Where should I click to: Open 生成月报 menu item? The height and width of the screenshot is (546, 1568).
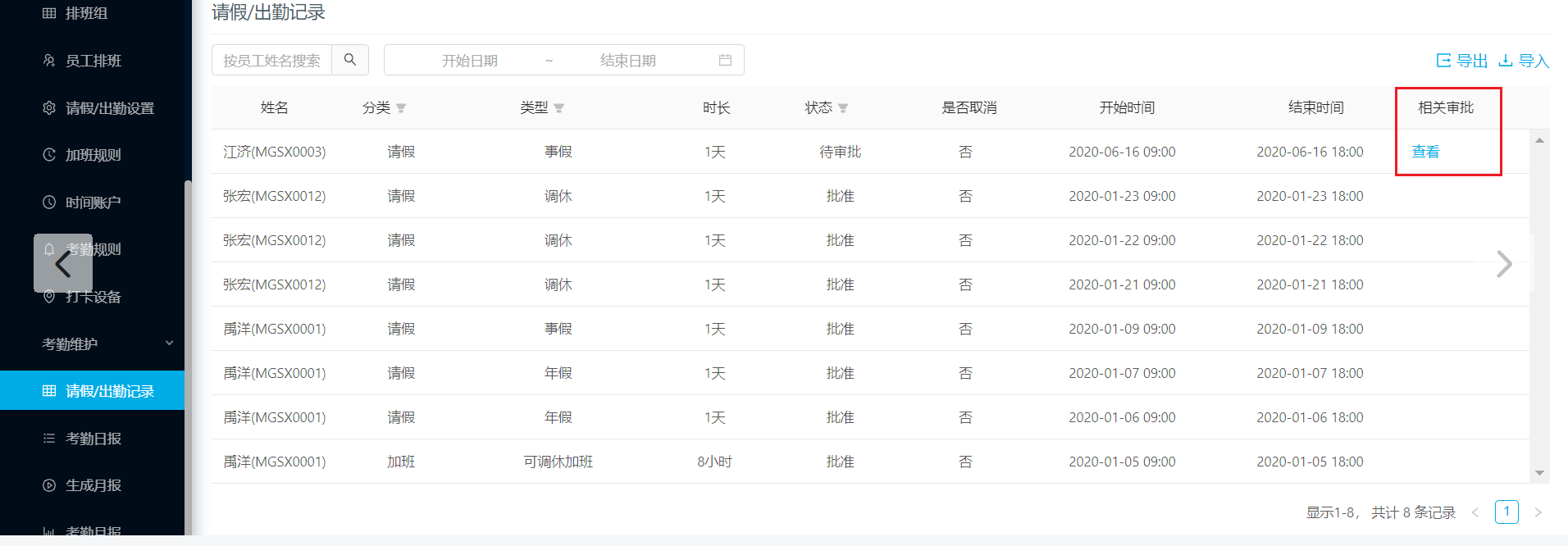(92, 485)
